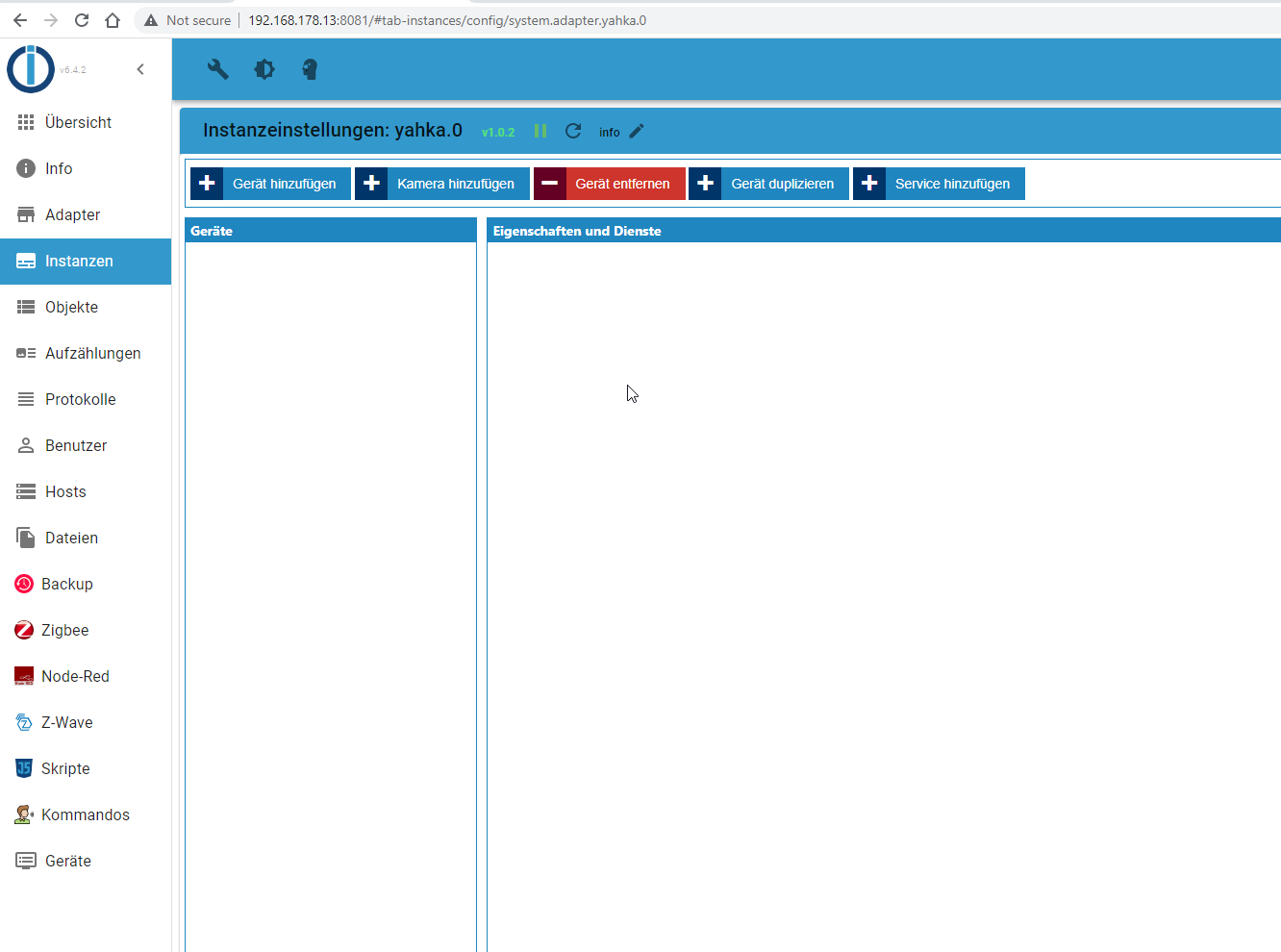Open the expert mode head icon
Viewport: 1281px width, 952px height.
310,69
